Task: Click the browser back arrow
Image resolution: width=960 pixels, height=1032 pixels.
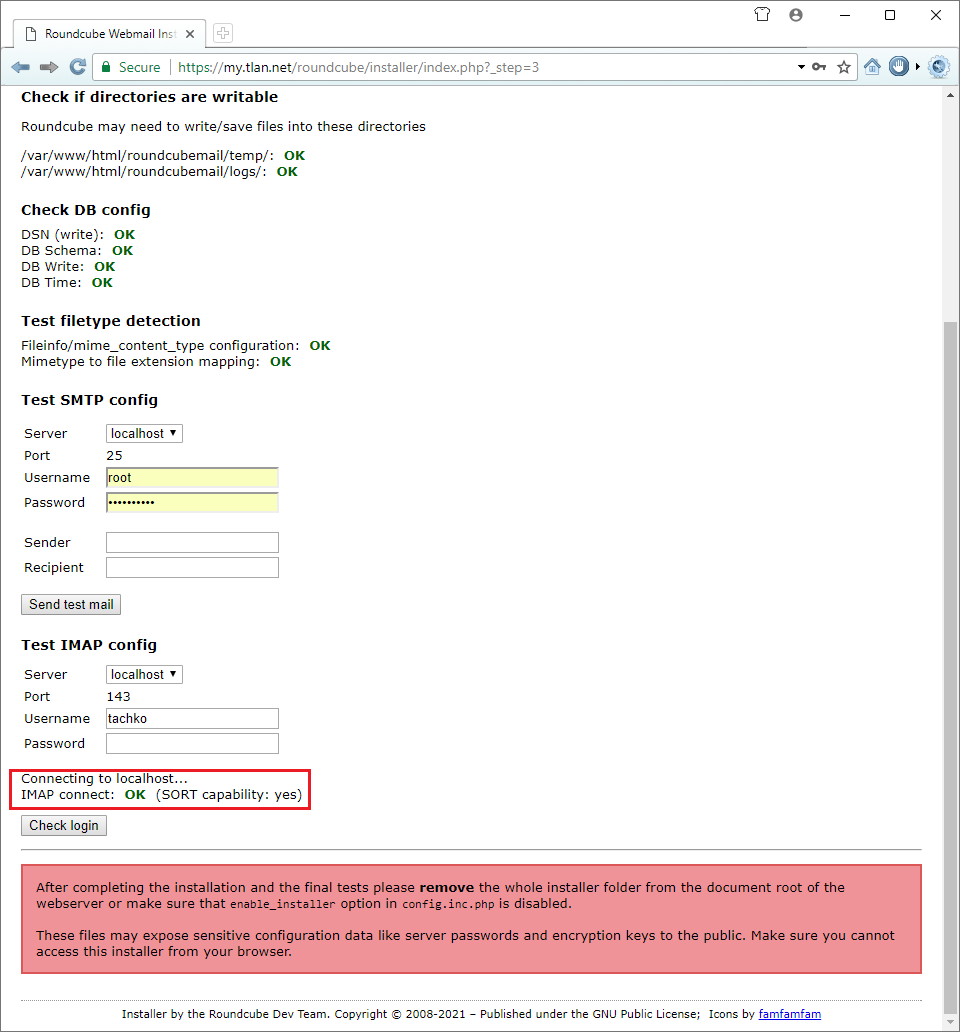Action: point(21,67)
